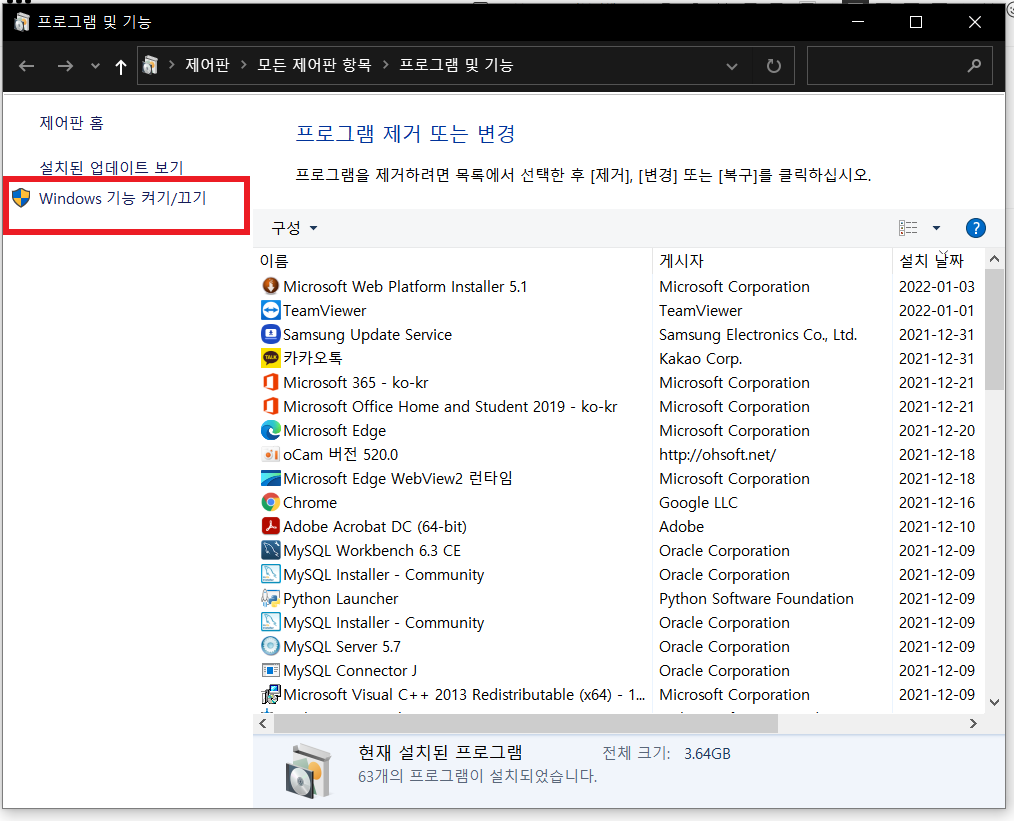Select the http://ohsoft.net/ publisher cell
The width and height of the screenshot is (1014, 821).
coord(717,454)
